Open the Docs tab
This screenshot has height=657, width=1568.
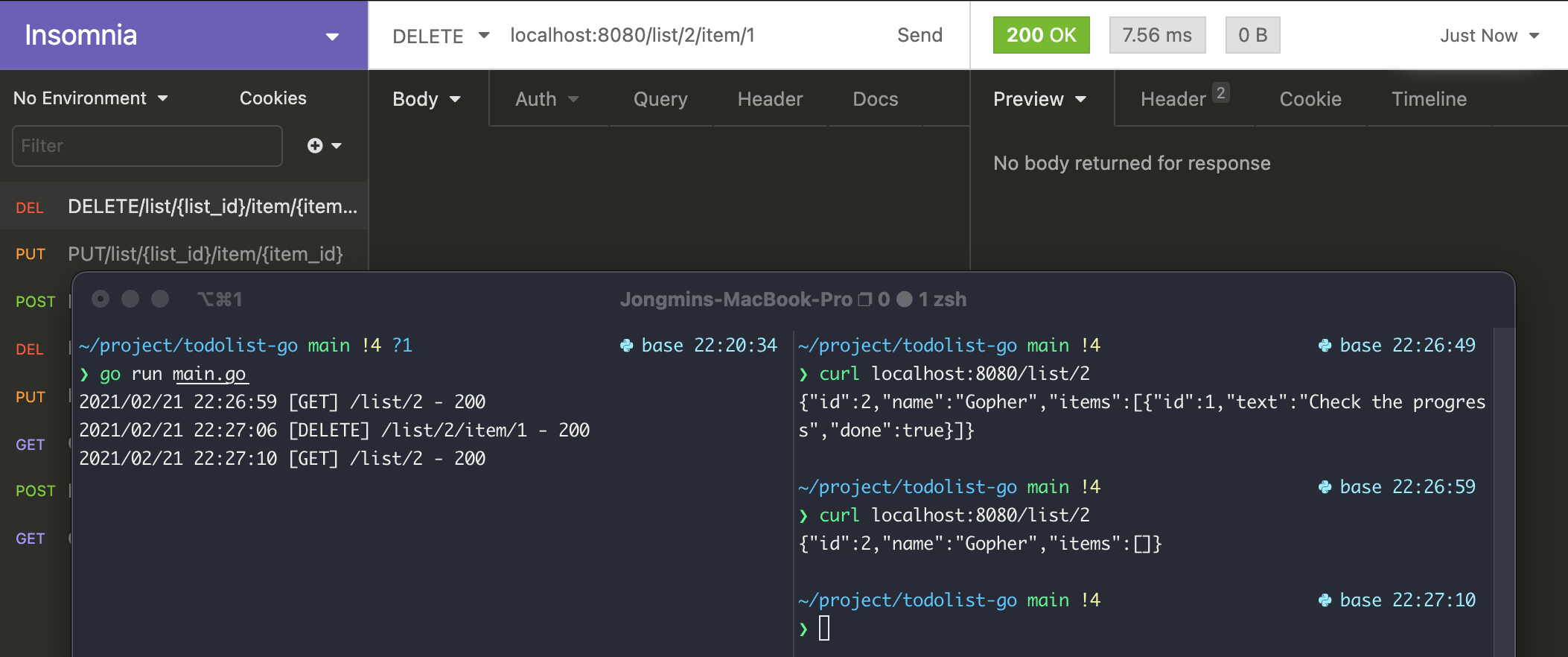[x=875, y=99]
